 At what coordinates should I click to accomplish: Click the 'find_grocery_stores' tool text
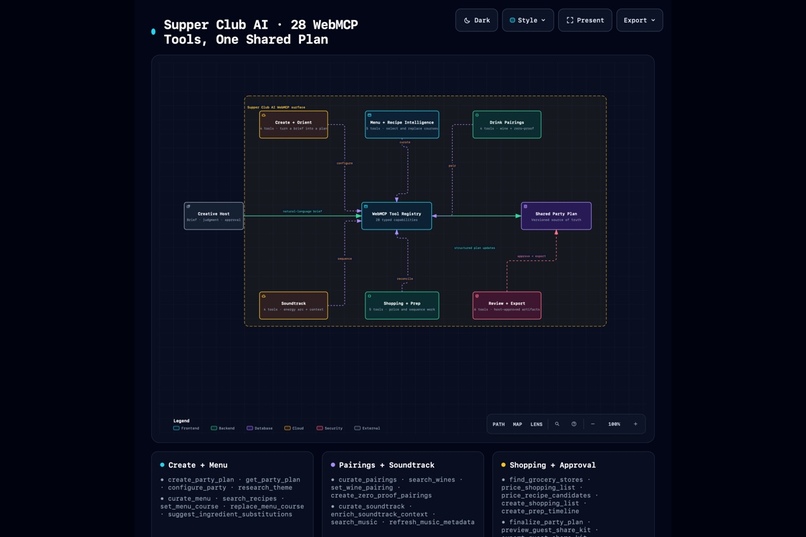tap(546, 479)
